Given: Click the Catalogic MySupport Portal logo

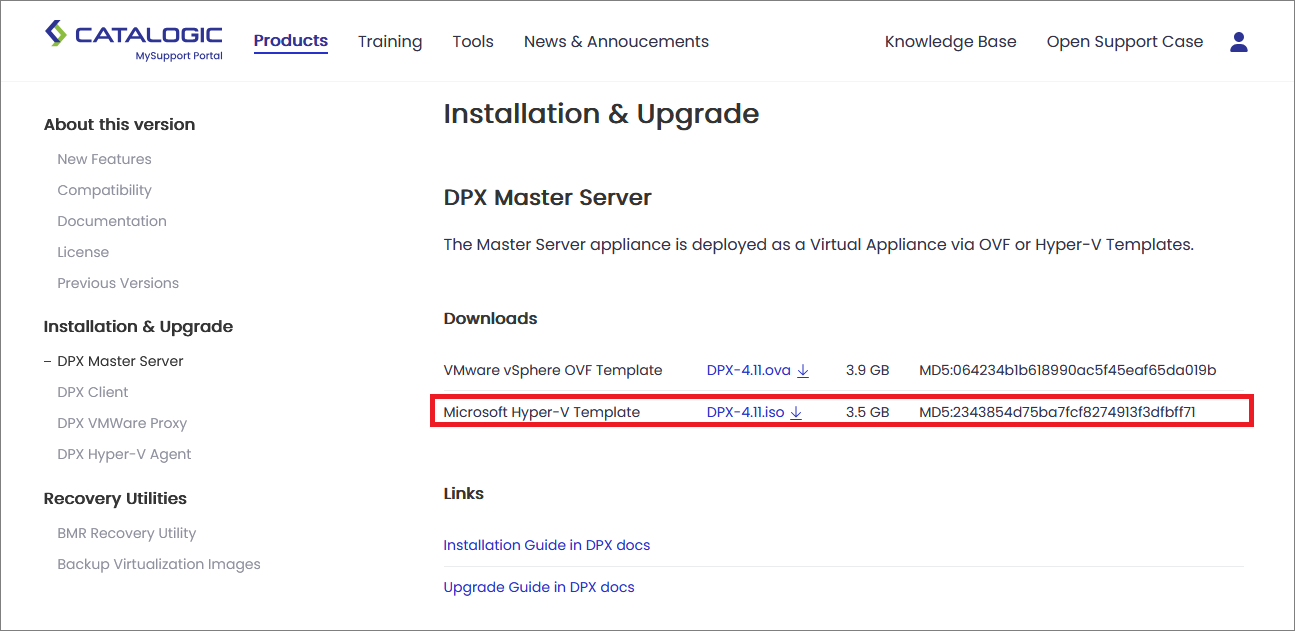Looking at the screenshot, I should 134,41.
